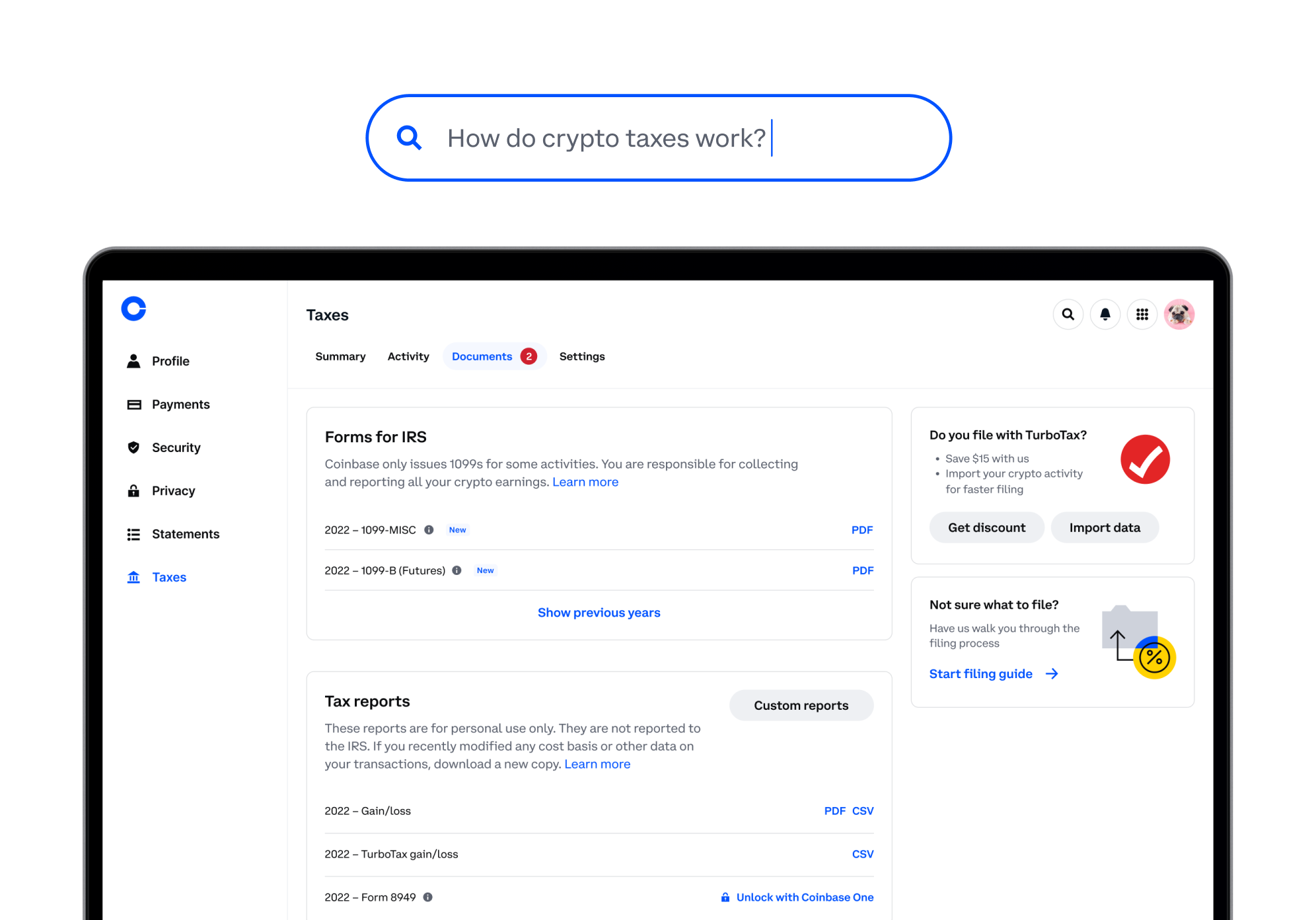Download TurboTax gain/loss CSV
1316x920 pixels.
coord(863,854)
